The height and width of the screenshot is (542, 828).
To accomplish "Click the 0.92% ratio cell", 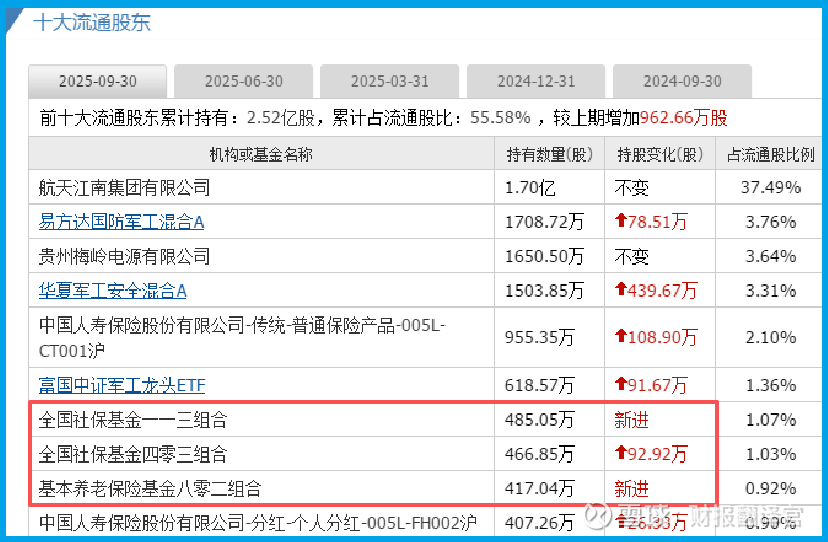I will coord(770,489).
